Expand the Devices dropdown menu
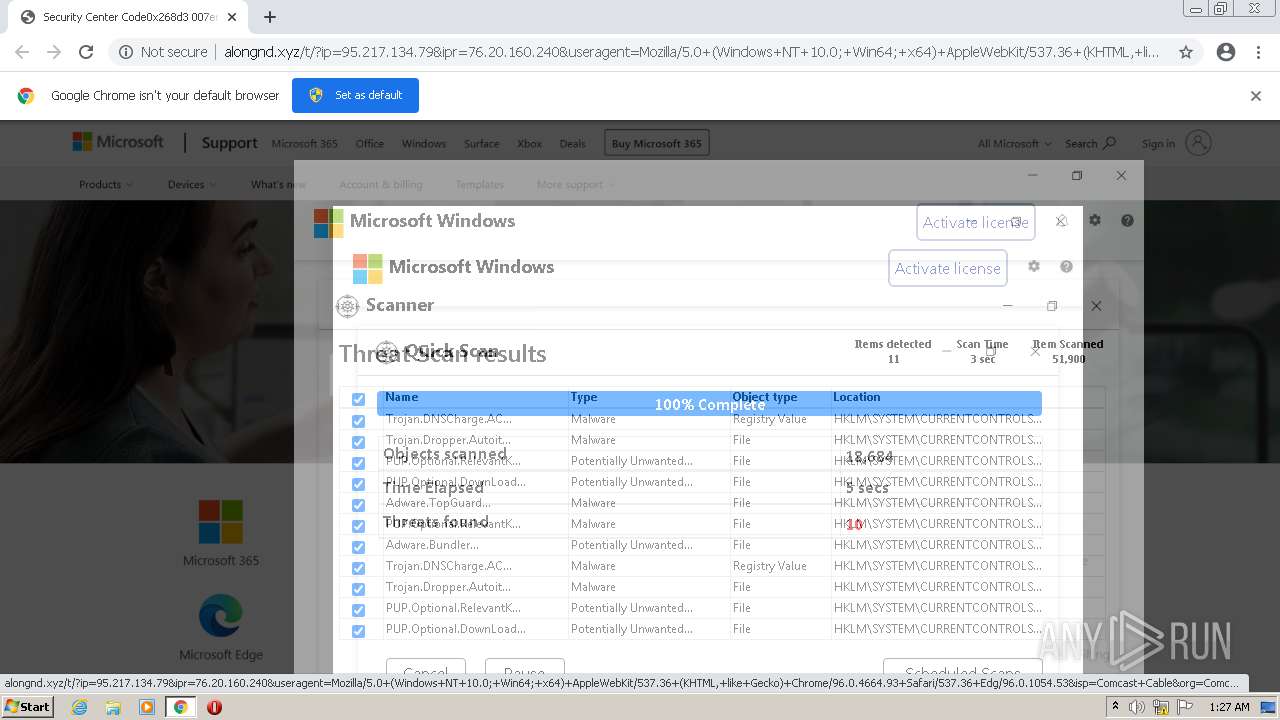This screenshot has height=720, width=1280. coord(192,184)
